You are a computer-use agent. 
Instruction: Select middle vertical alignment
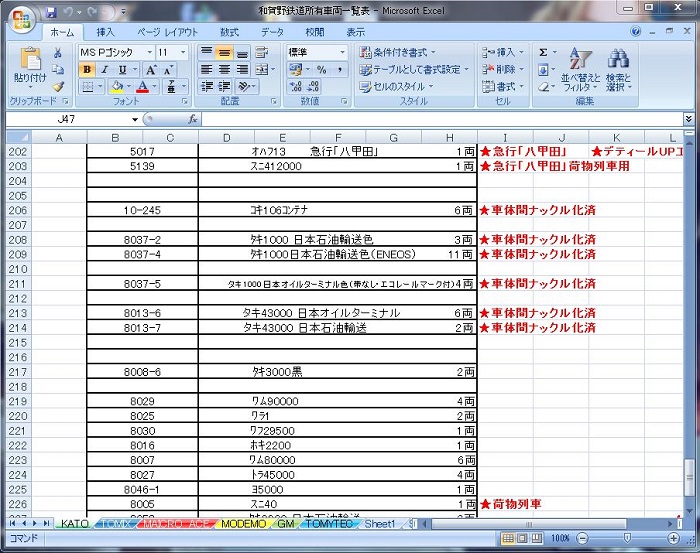click(x=224, y=52)
